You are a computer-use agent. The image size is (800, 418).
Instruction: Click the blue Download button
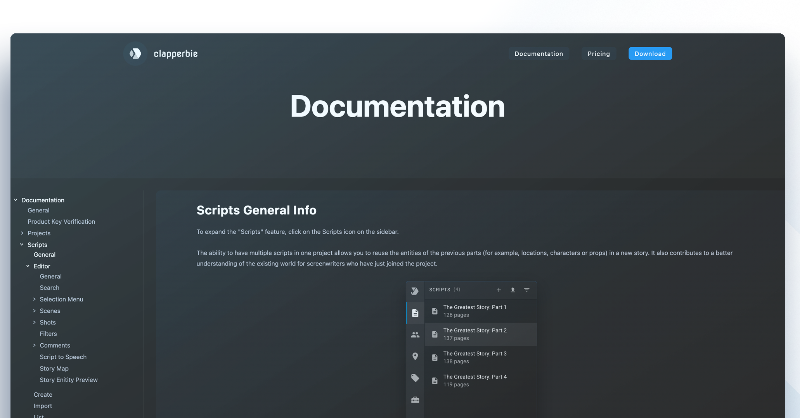(x=650, y=54)
